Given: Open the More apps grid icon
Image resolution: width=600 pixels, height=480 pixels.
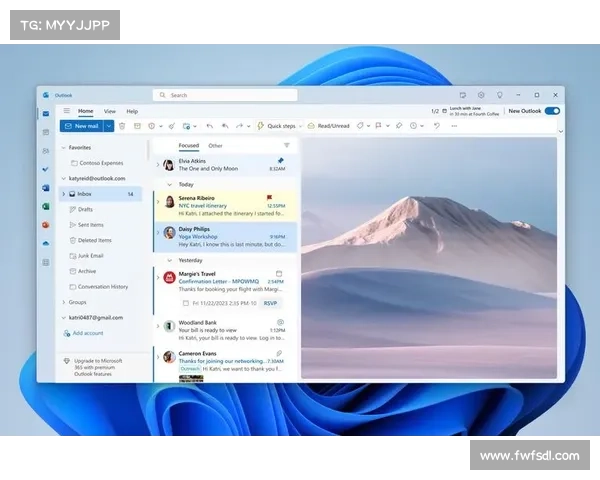Looking at the screenshot, I should click(x=46, y=262).
